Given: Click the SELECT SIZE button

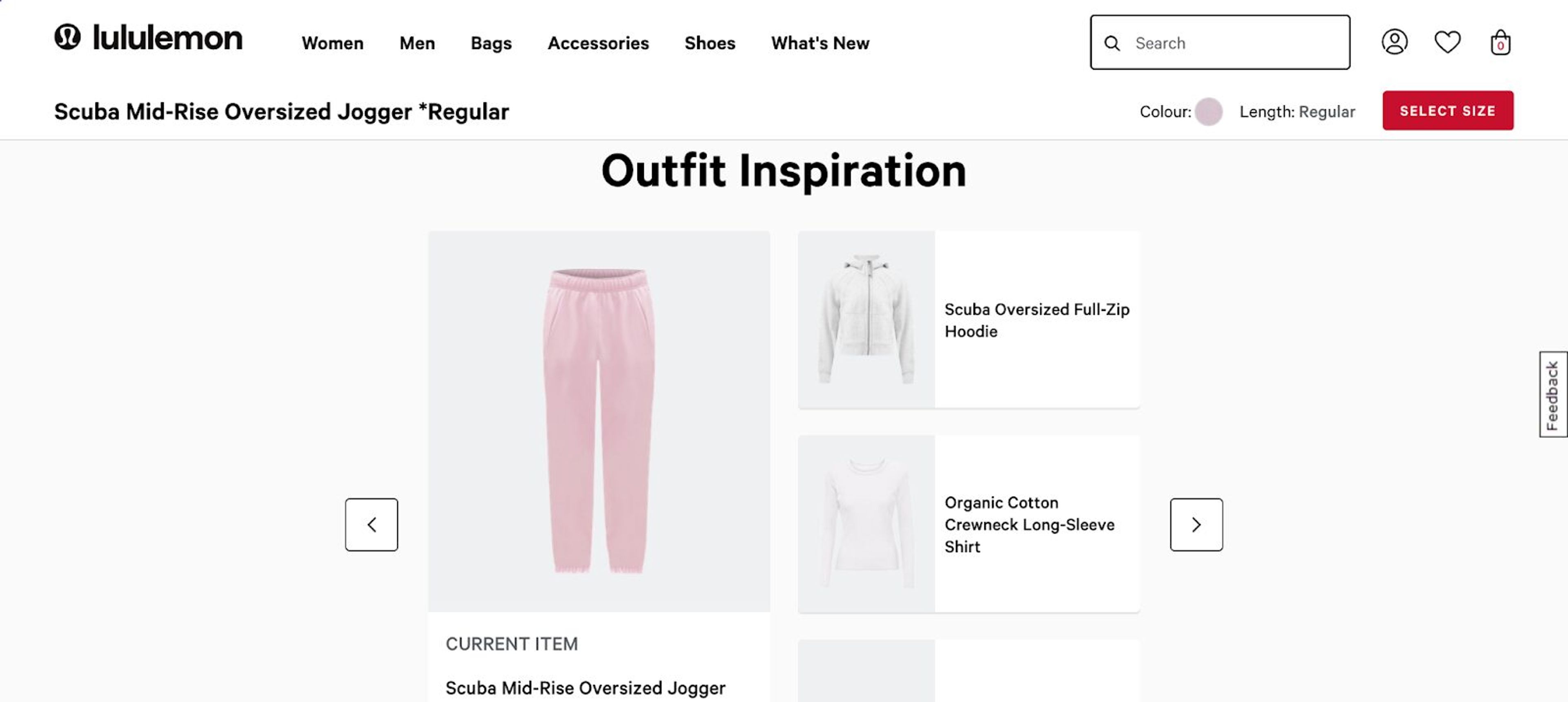Looking at the screenshot, I should click(1448, 111).
